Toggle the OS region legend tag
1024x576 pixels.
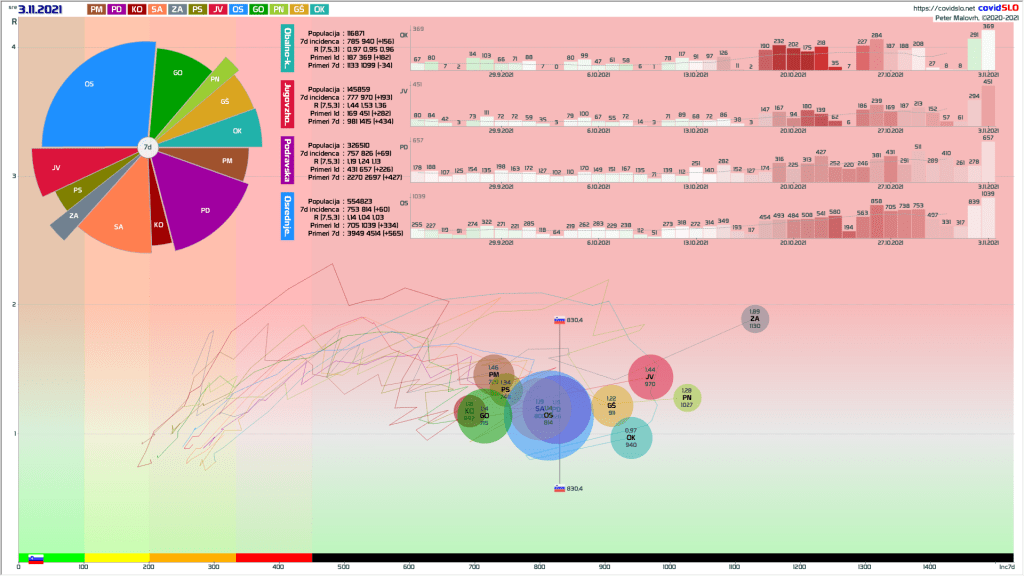pyautogui.click(x=239, y=9)
